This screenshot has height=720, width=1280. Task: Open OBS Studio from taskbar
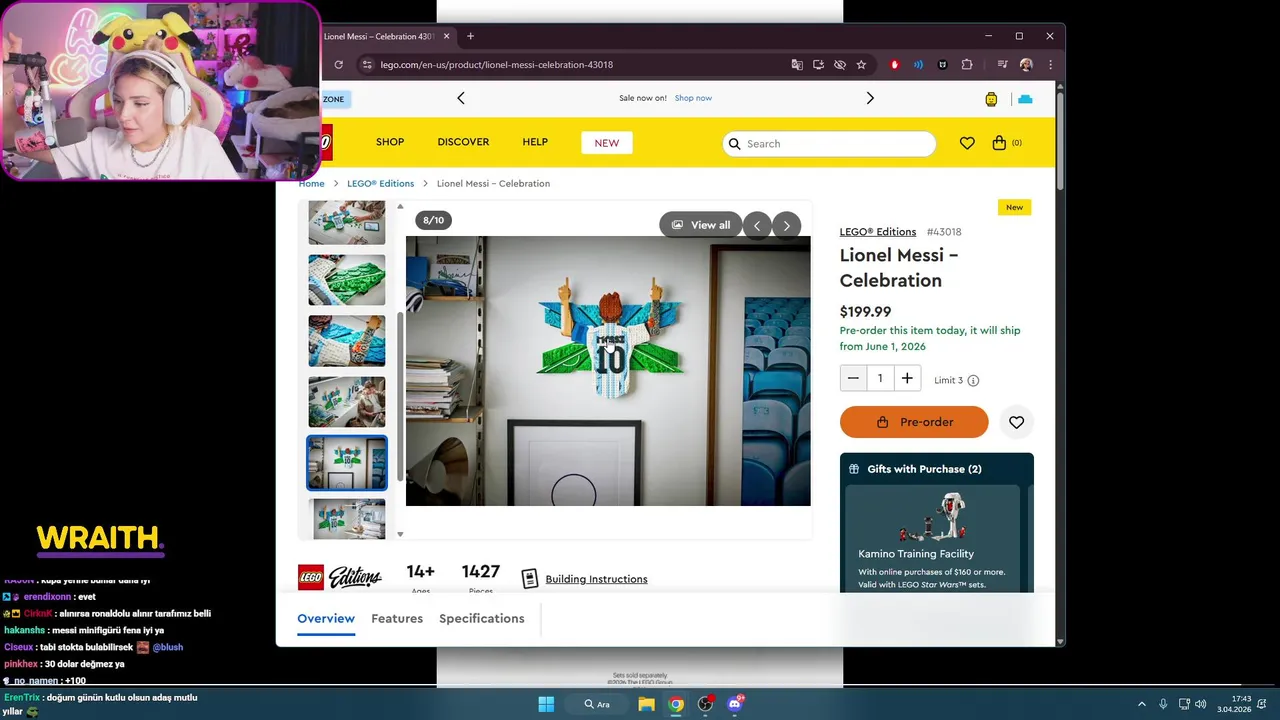pyautogui.click(x=705, y=704)
